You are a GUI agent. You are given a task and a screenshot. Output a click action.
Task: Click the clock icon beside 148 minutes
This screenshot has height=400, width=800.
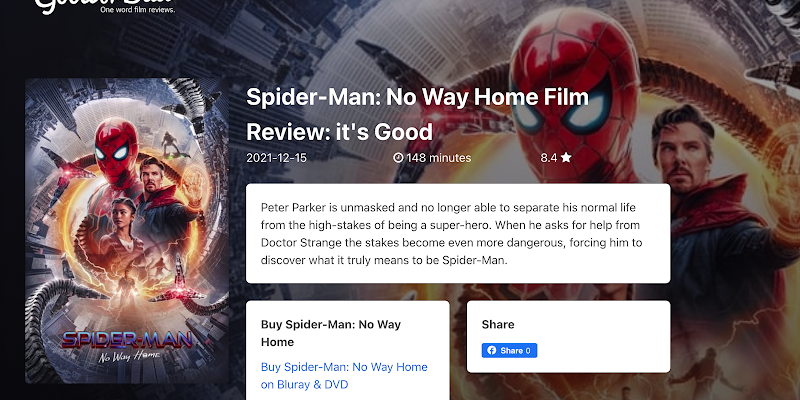pyautogui.click(x=398, y=158)
